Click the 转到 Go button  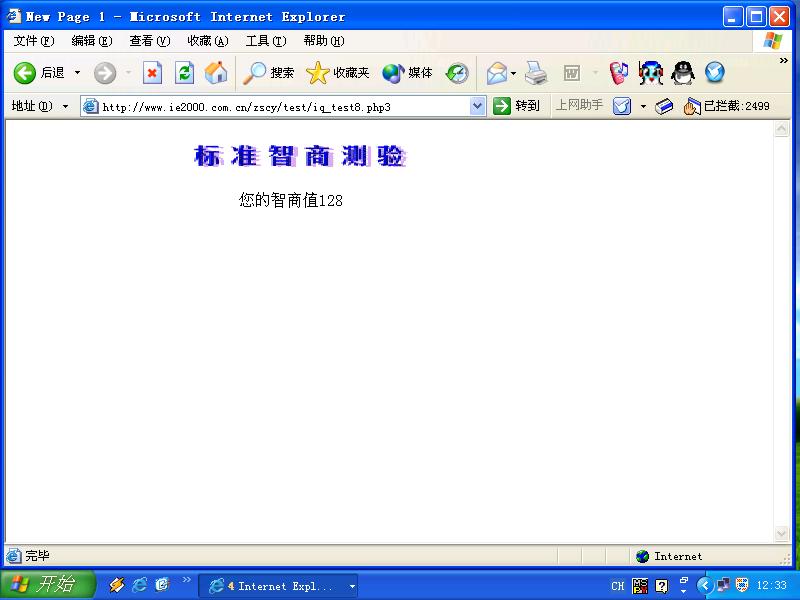[x=516, y=106]
